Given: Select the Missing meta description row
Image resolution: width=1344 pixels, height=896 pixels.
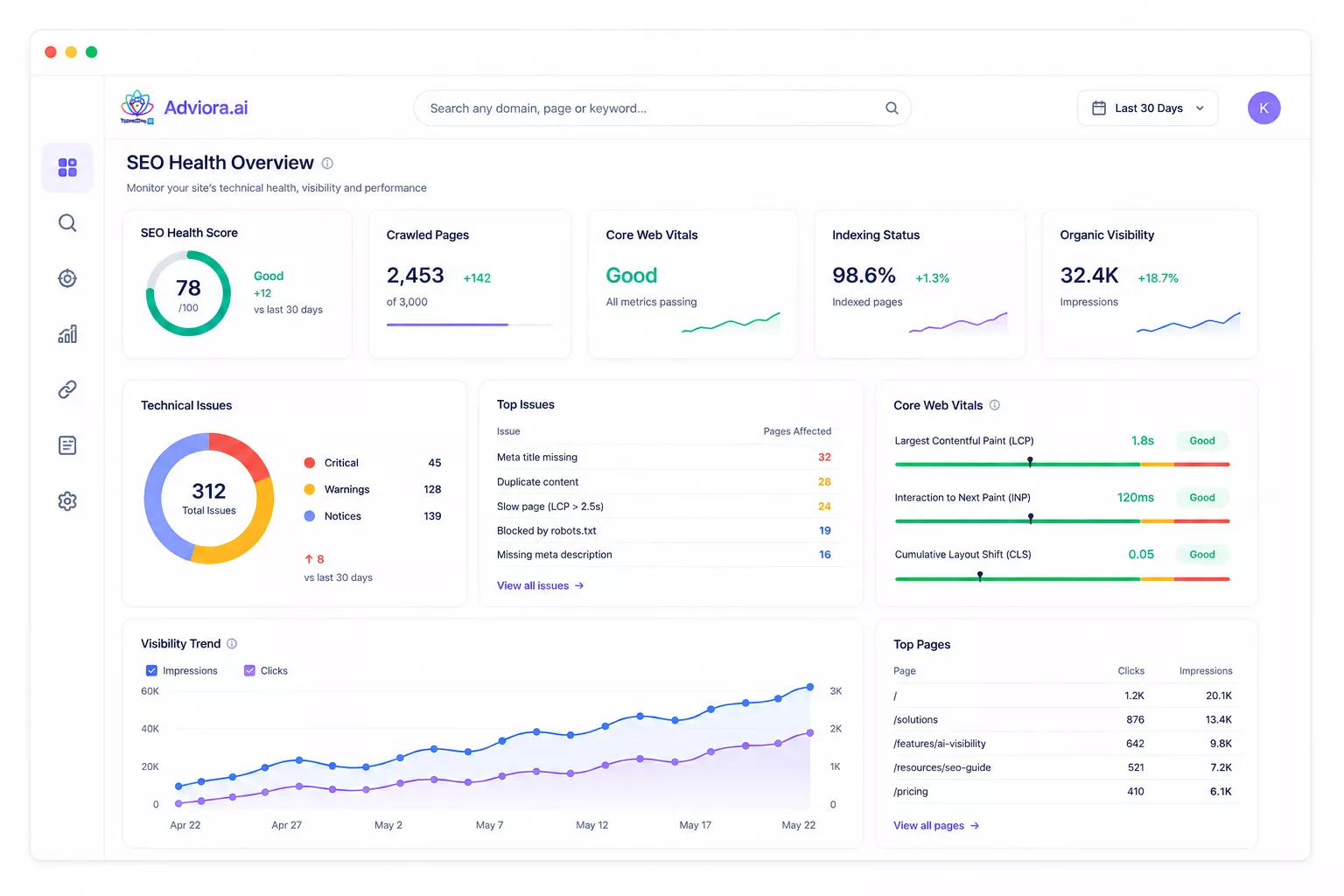Looking at the screenshot, I should [670, 555].
